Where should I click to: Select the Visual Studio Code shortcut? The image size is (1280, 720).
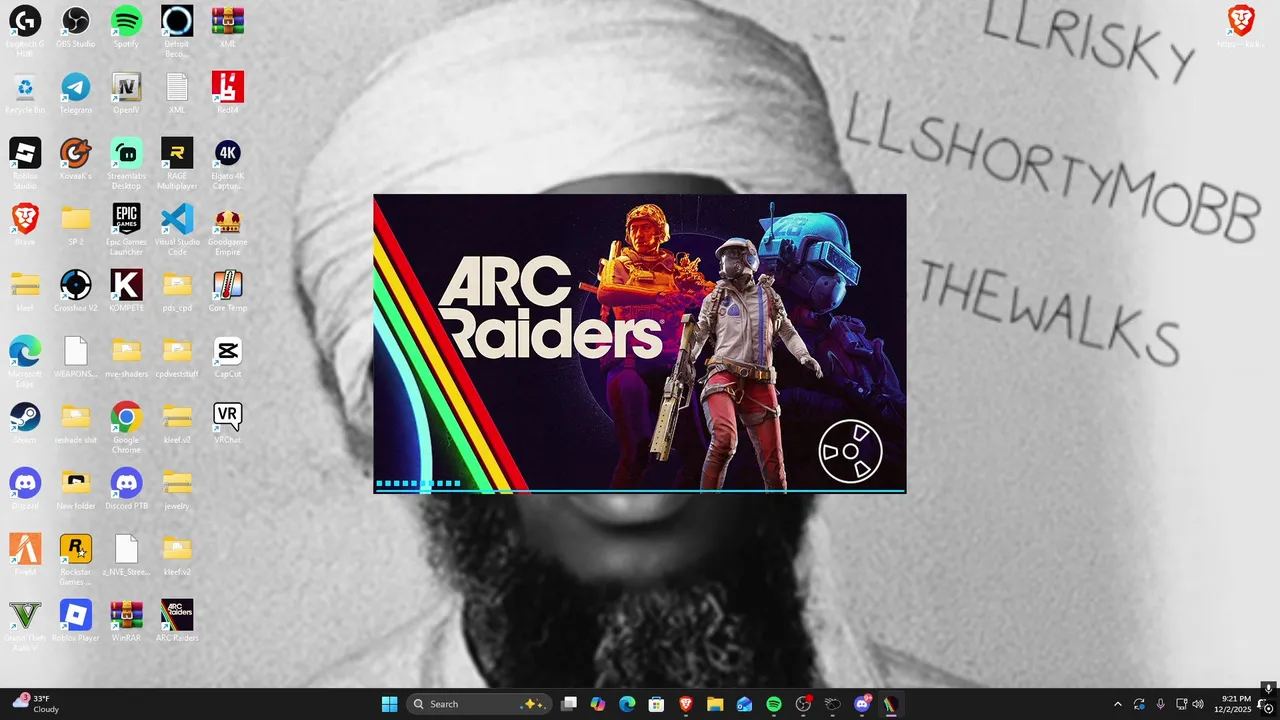coord(177,228)
